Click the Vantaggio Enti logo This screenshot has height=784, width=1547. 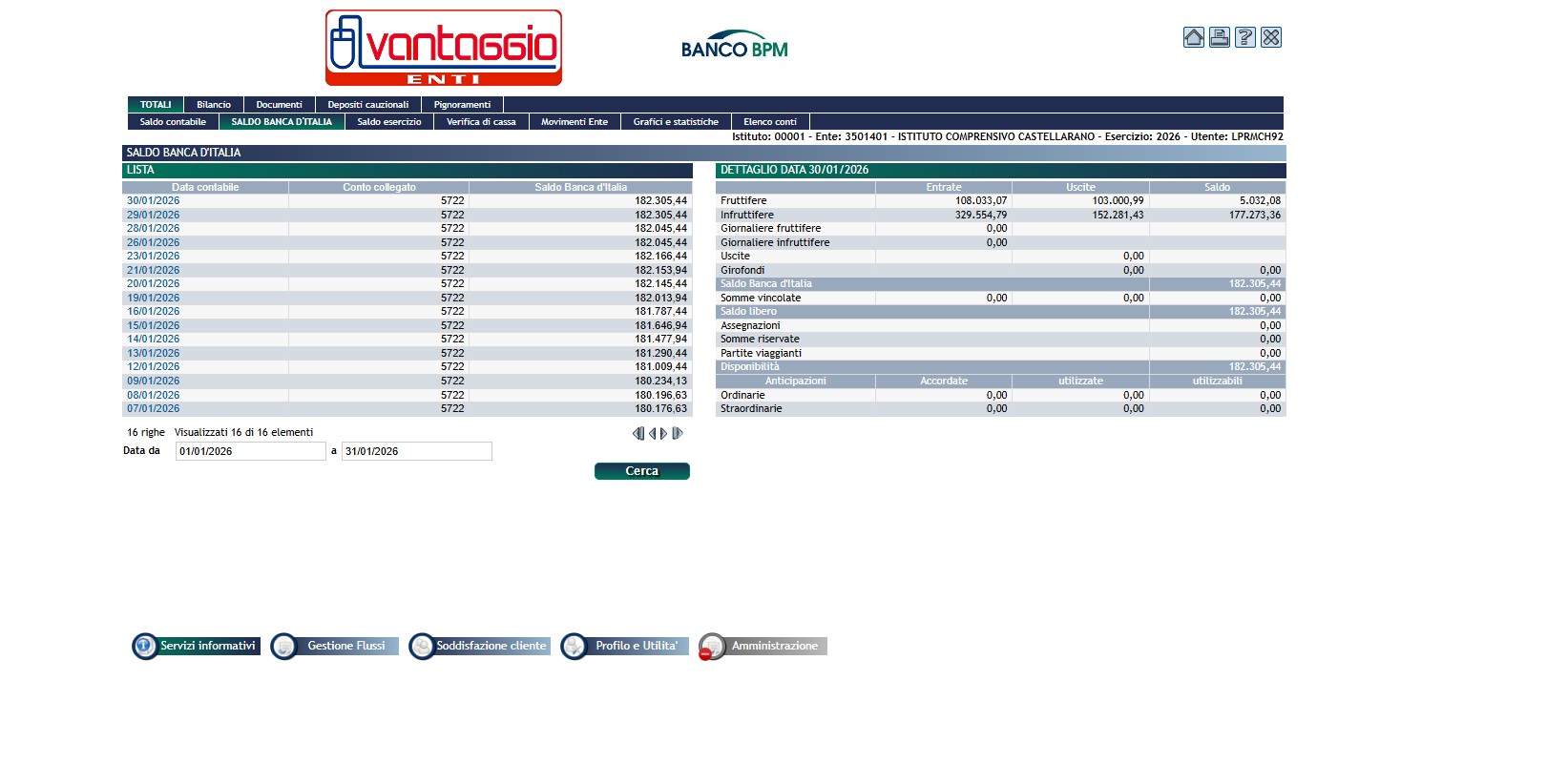[444, 48]
